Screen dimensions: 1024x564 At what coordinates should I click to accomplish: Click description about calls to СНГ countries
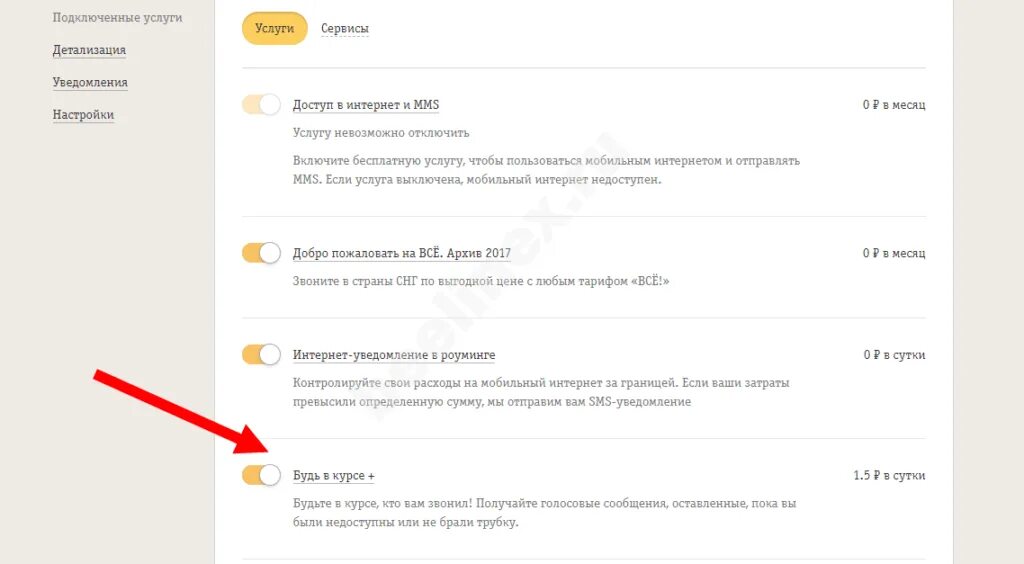click(x=480, y=282)
